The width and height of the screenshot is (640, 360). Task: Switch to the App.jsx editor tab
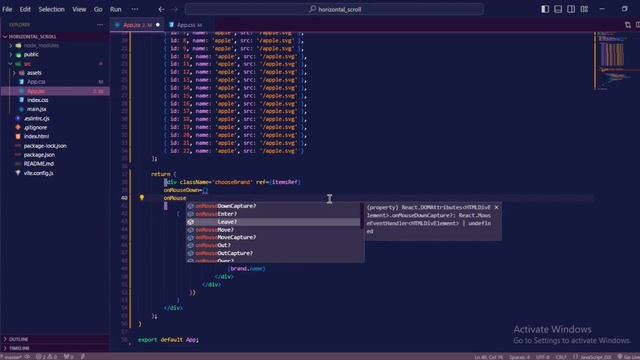[x=137, y=25]
